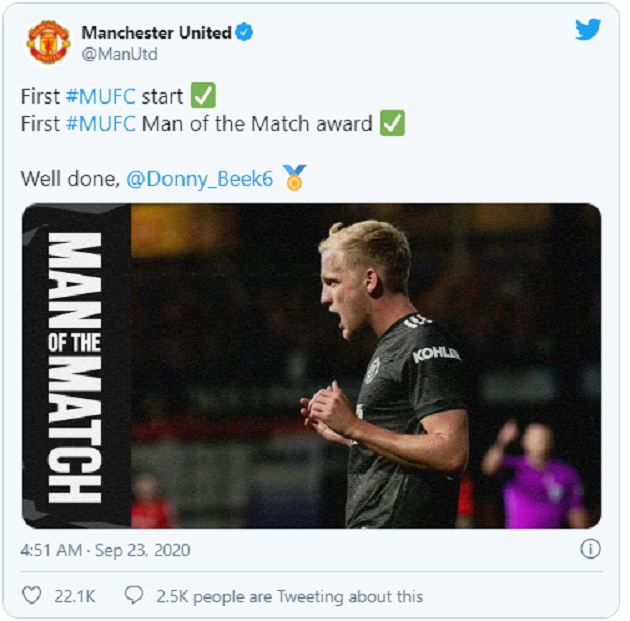Open '2.5K people are Tweeting about this'
This screenshot has width=630, height=621.
[289, 596]
